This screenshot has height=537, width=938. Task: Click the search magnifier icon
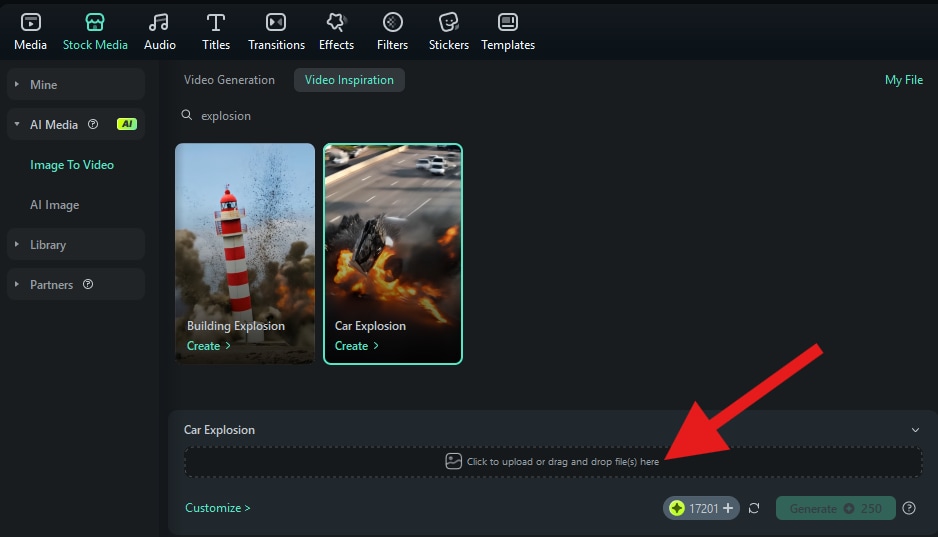tap(187, 115)
